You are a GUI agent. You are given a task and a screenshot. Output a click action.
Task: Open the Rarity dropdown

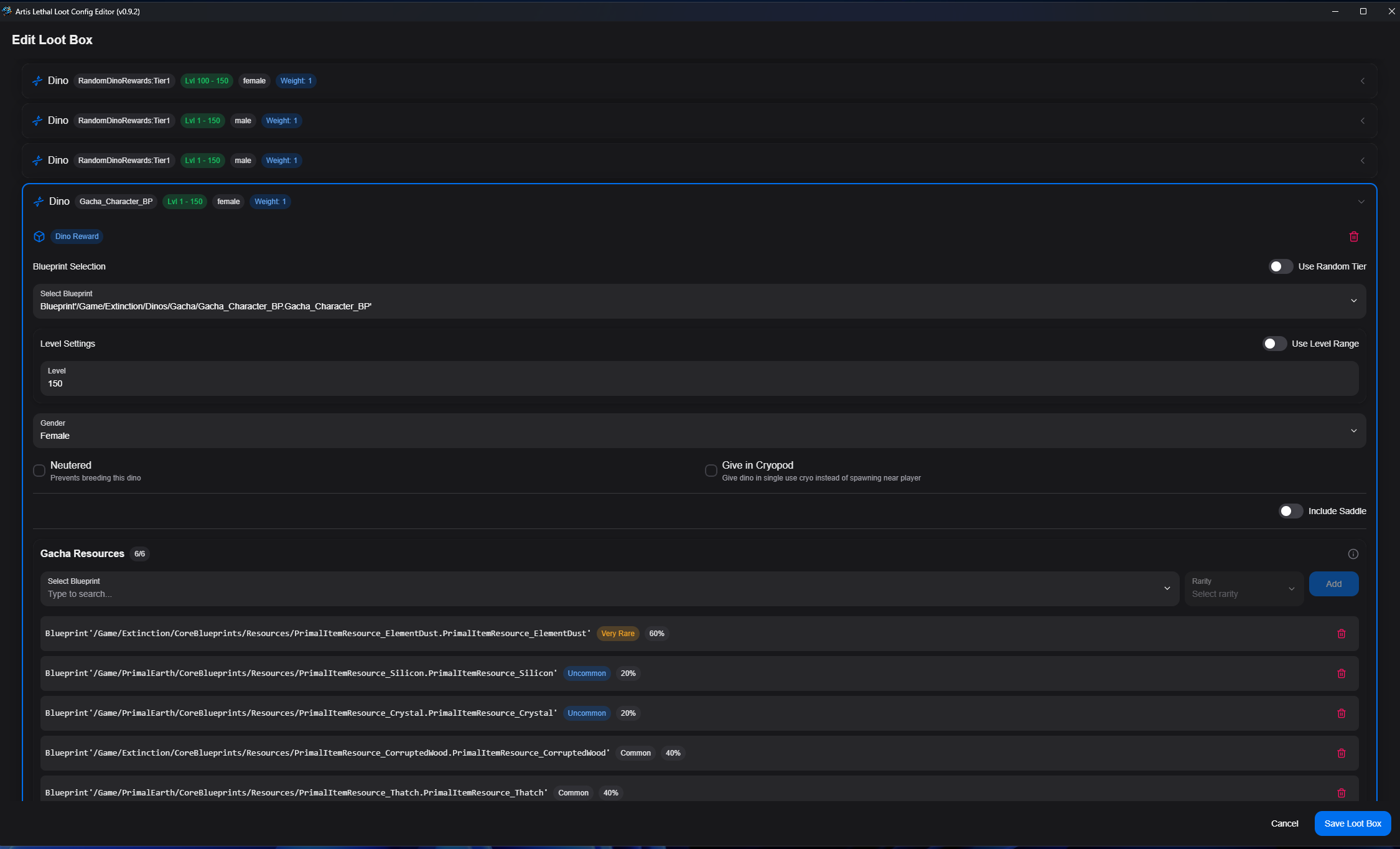point(1244,589)
